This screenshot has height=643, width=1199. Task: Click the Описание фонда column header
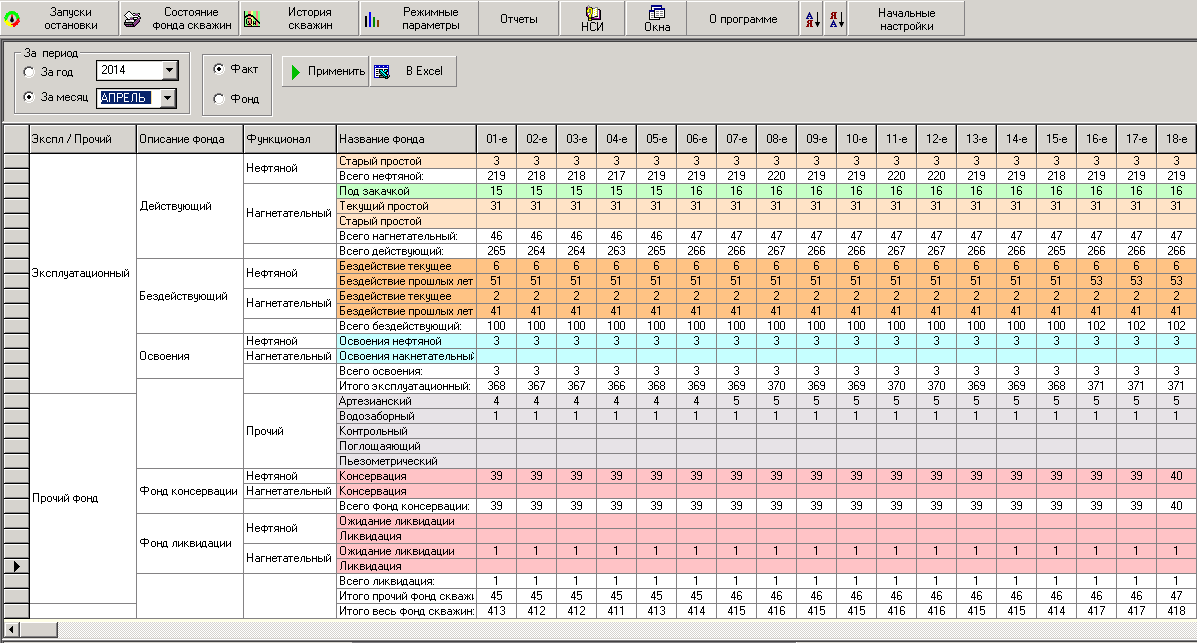click(190, 139)
